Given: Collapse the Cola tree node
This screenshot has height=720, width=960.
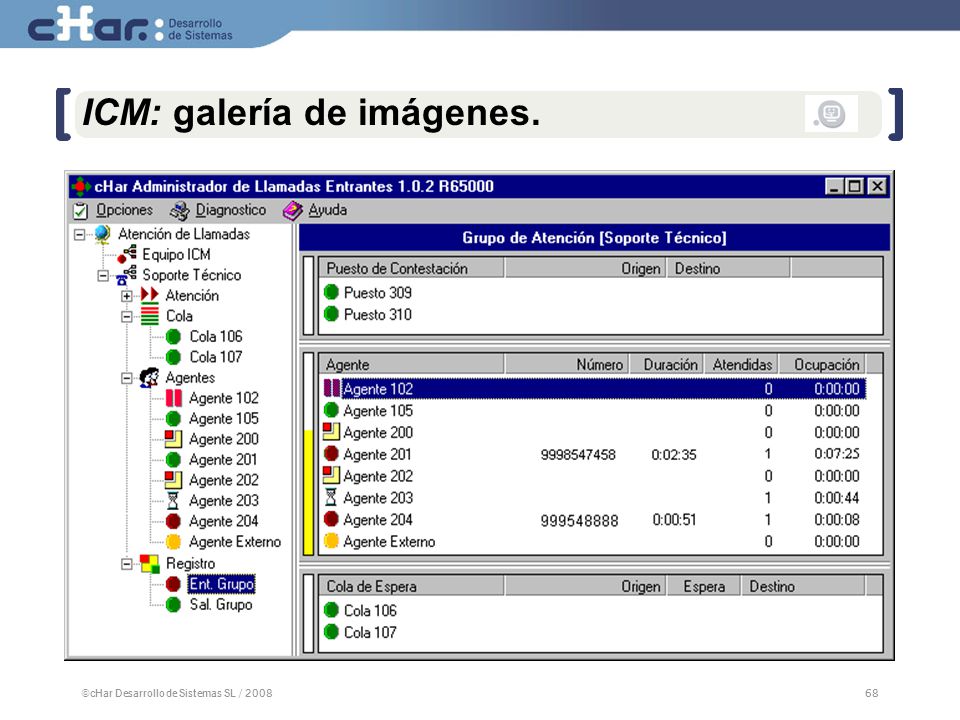Looking at the screenshot, I should [126, 317].
